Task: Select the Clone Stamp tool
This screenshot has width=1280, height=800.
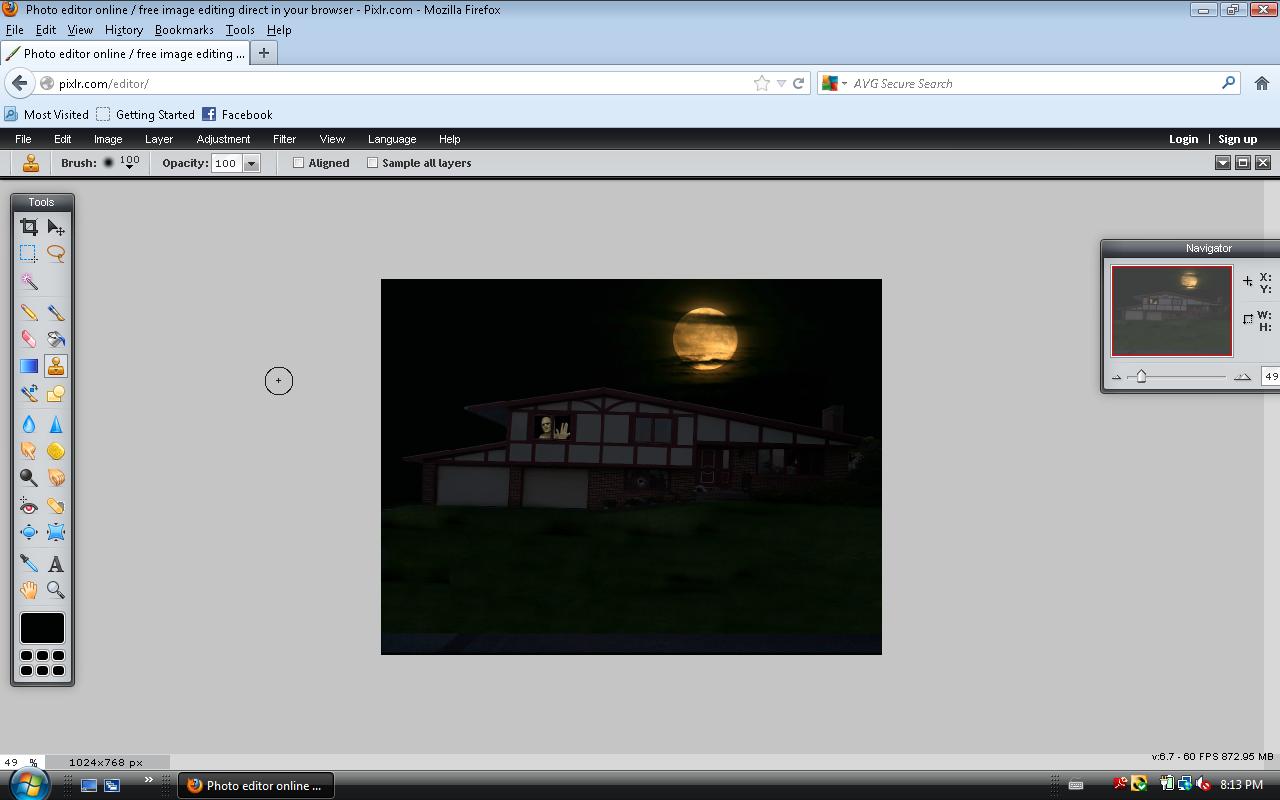Action: point(56,367)
